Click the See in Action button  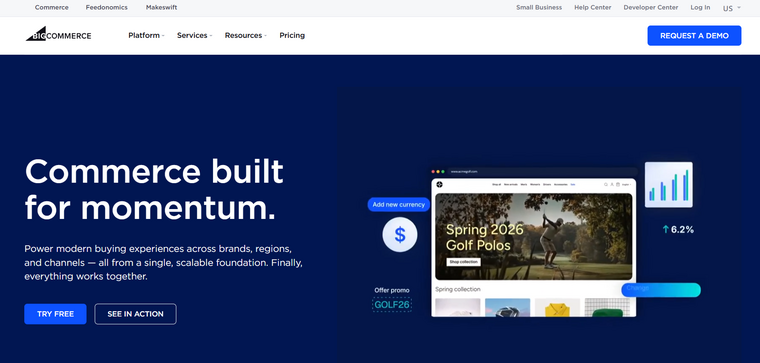(135, 314)
